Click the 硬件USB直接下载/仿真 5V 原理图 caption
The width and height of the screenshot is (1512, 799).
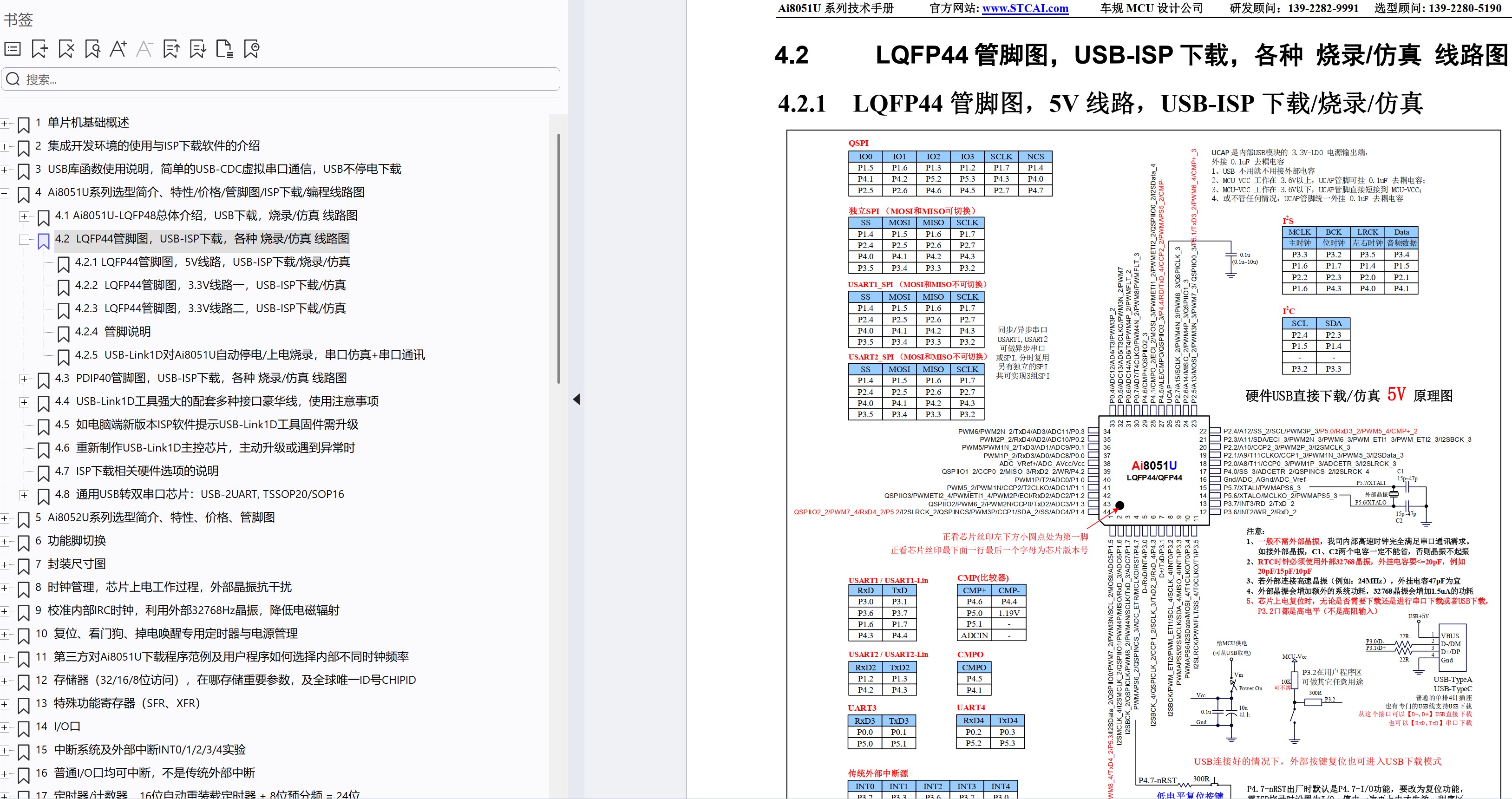pyautogui.click(x=1349, y=395)
